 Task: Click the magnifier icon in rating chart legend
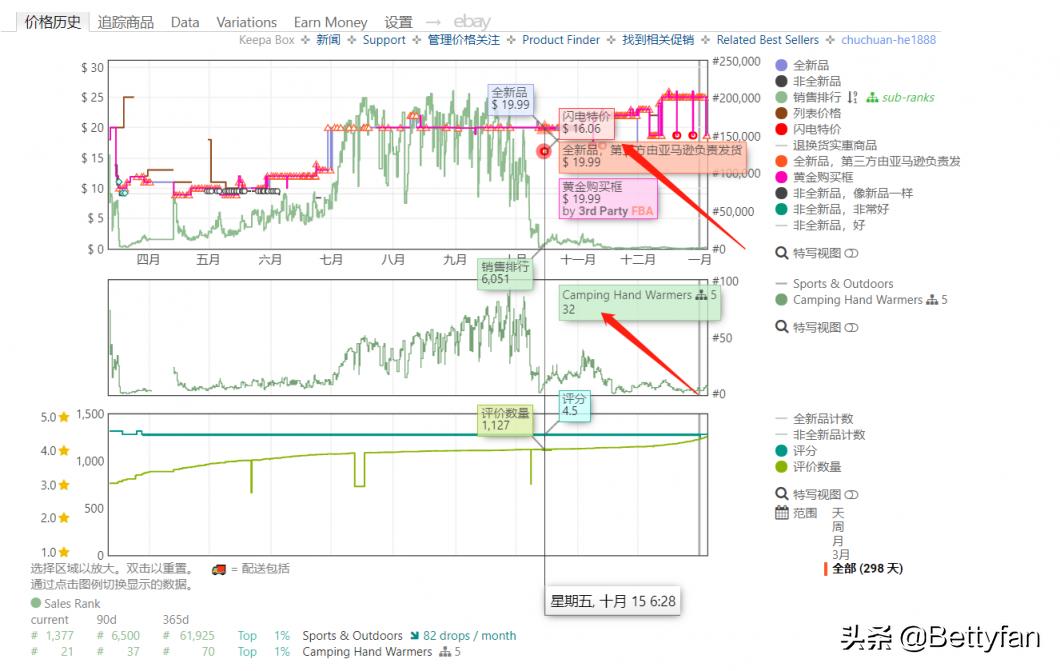pos(782,494)
